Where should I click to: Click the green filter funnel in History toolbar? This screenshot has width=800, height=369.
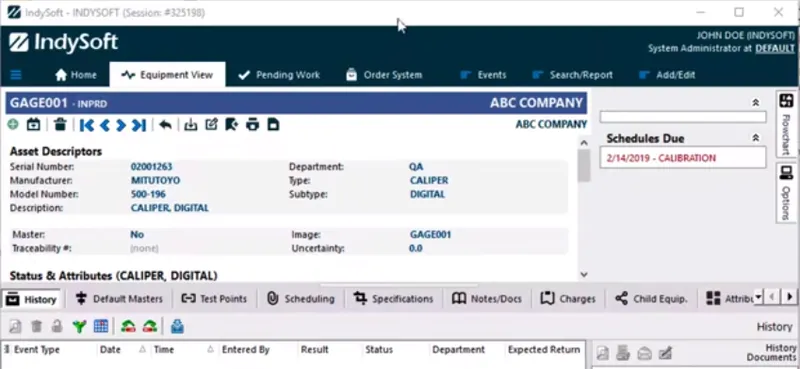pyautogui.click(x=79, y=327)
